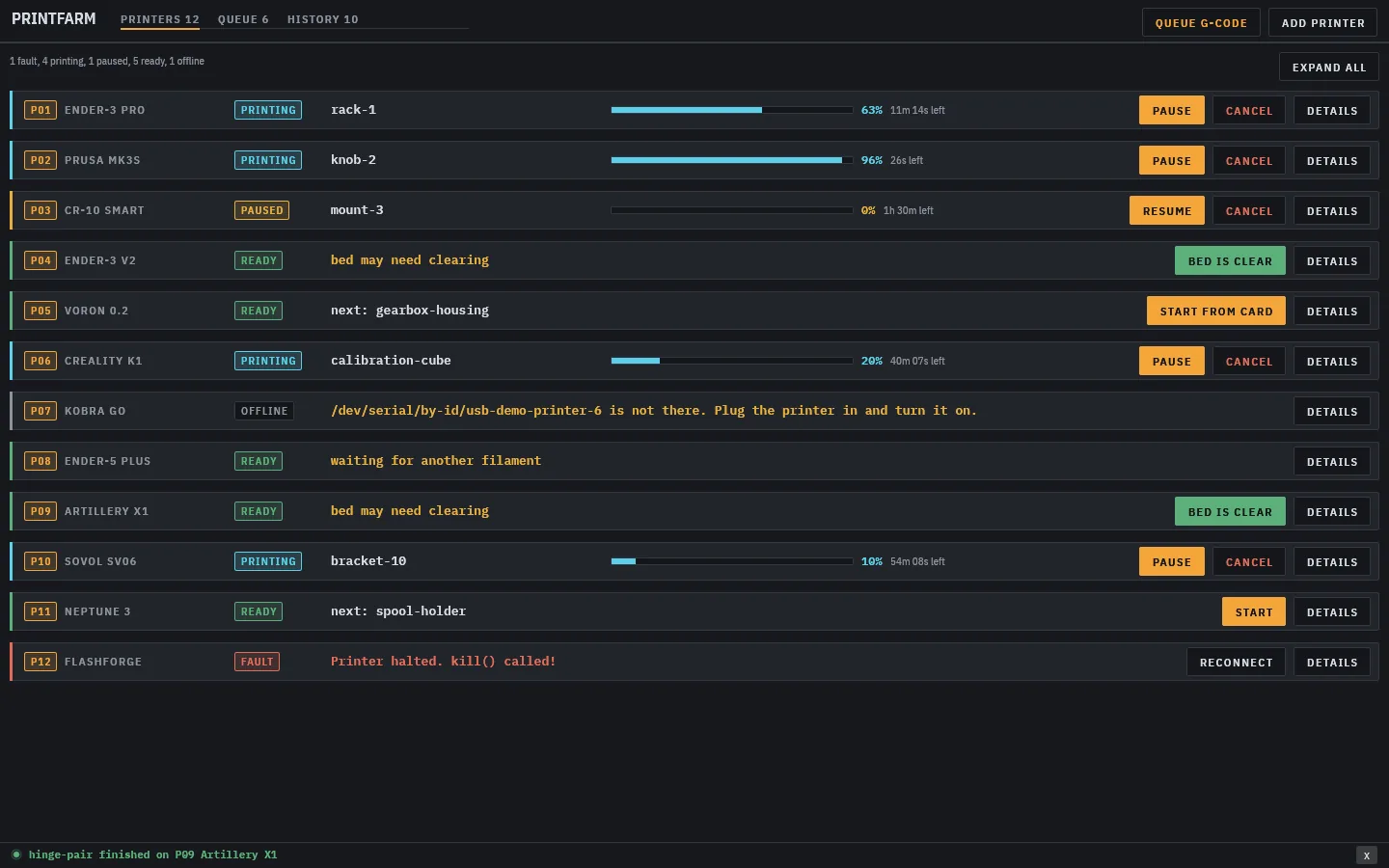Click the FAULT status badge

tap(257, 662)
